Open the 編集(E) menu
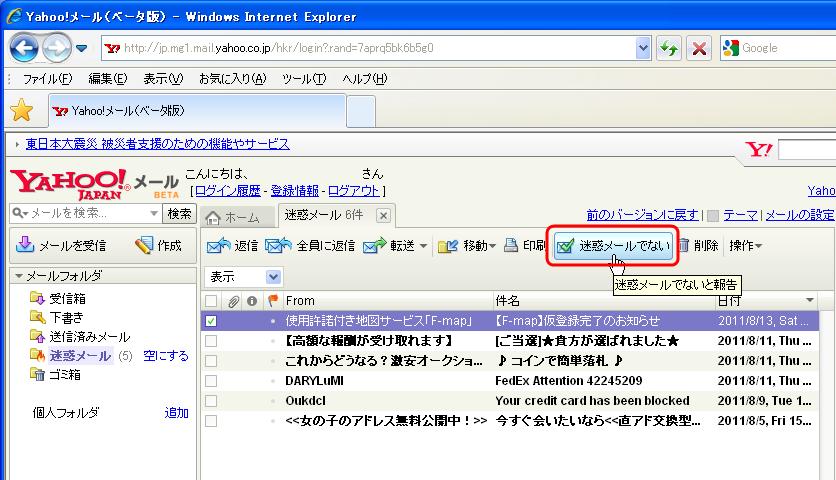 [x=108, y=79]
